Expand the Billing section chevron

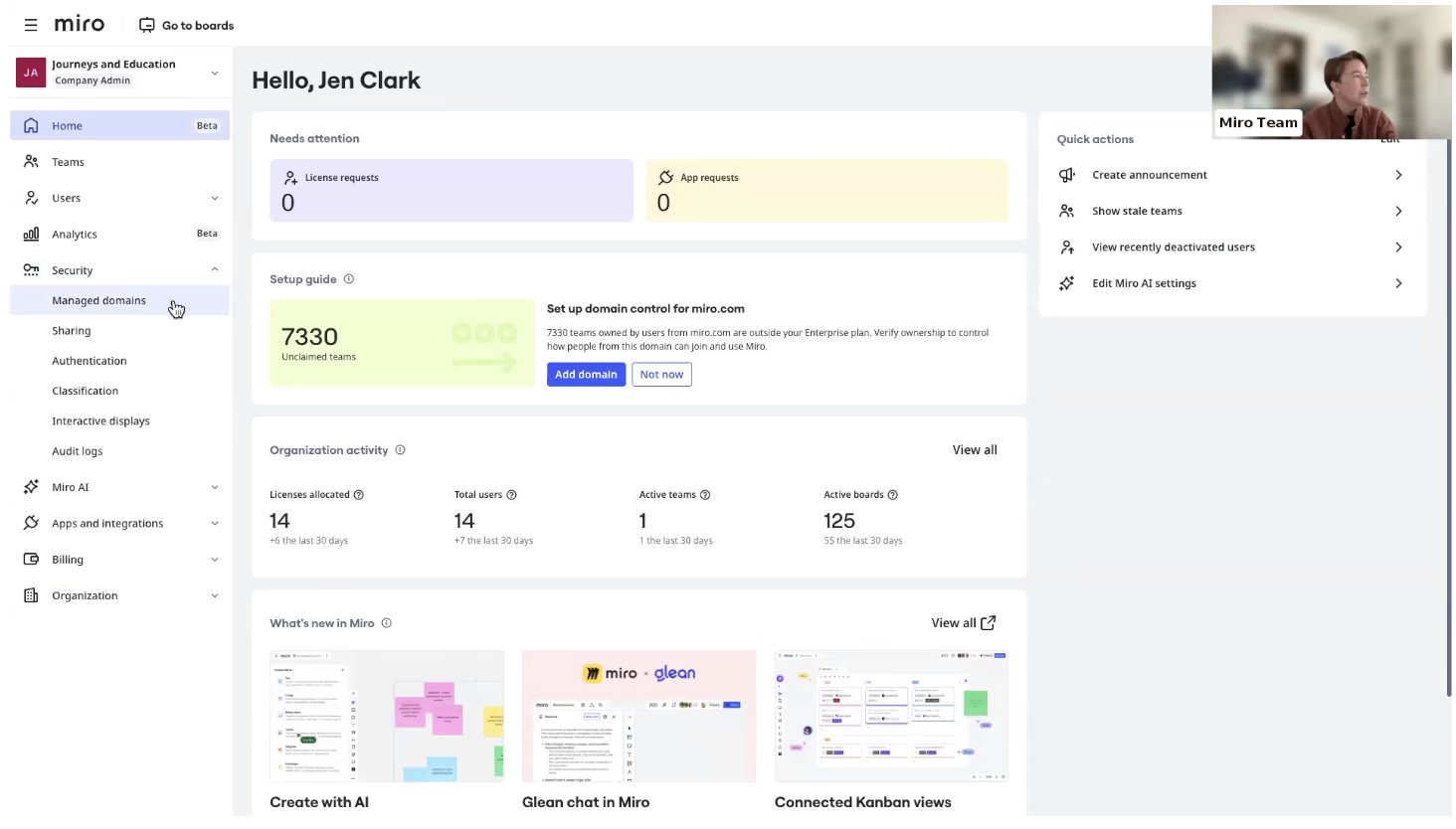(215, 560)
